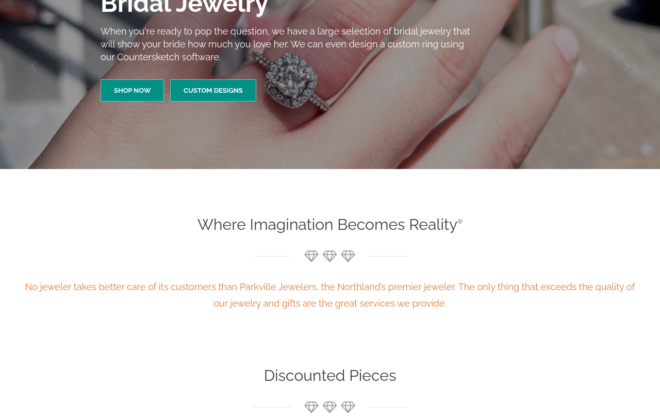
Task: Click divider line right of Discounted diamonds
Action: coord(388,407)
